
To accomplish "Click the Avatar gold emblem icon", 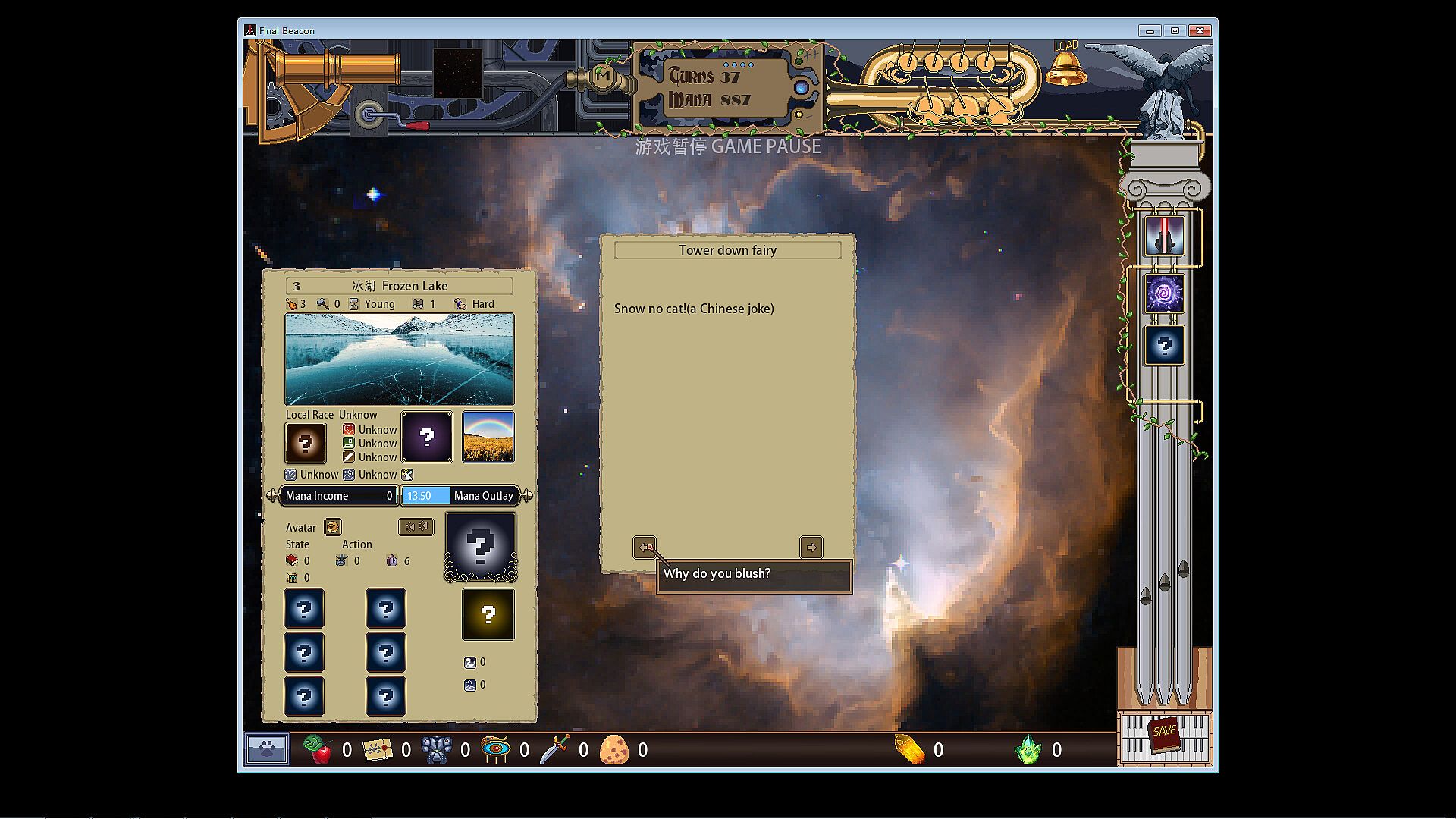I will [x=332, y=527].
